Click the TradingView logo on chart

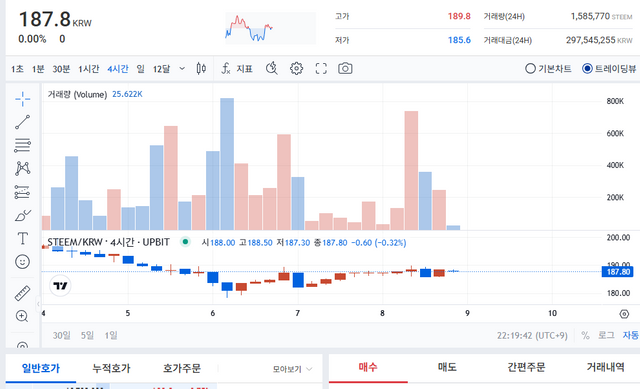[x=60, y=286]
